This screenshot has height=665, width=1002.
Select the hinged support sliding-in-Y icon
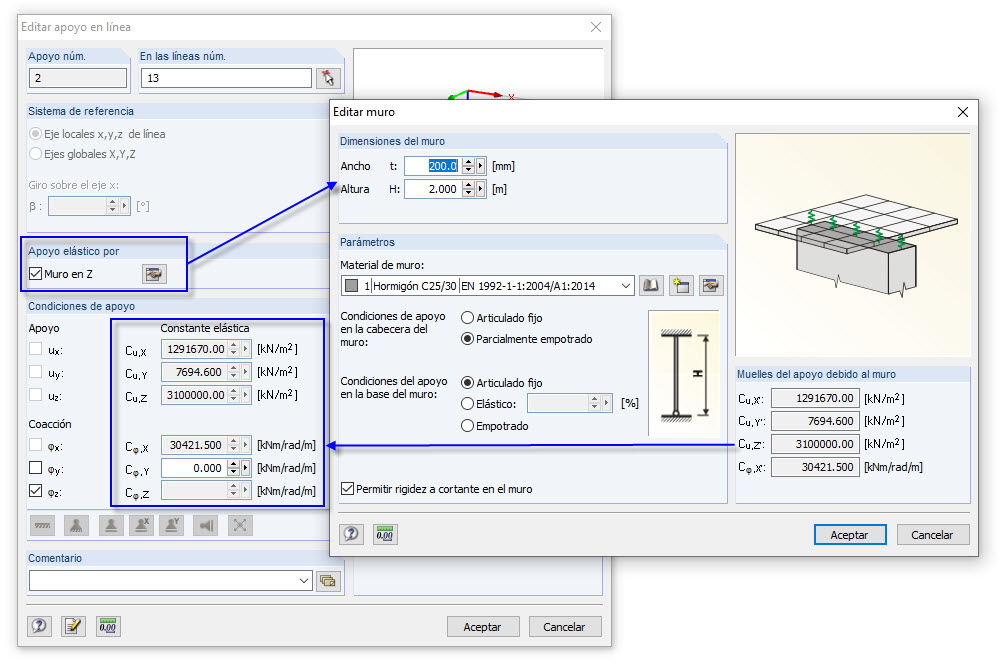point(171,526)
